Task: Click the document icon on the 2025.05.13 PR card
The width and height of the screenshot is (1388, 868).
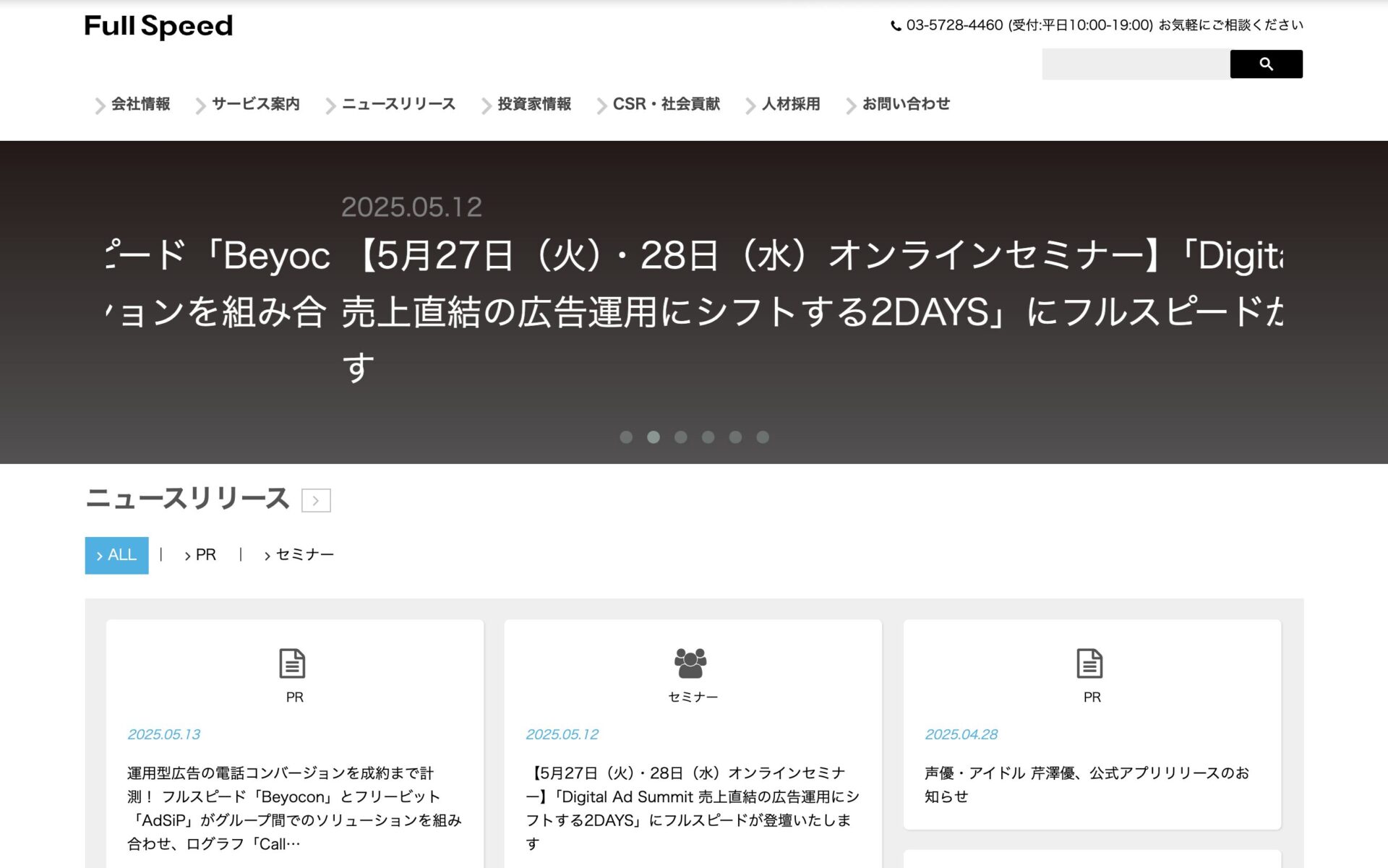Action: tap(293, 663)
